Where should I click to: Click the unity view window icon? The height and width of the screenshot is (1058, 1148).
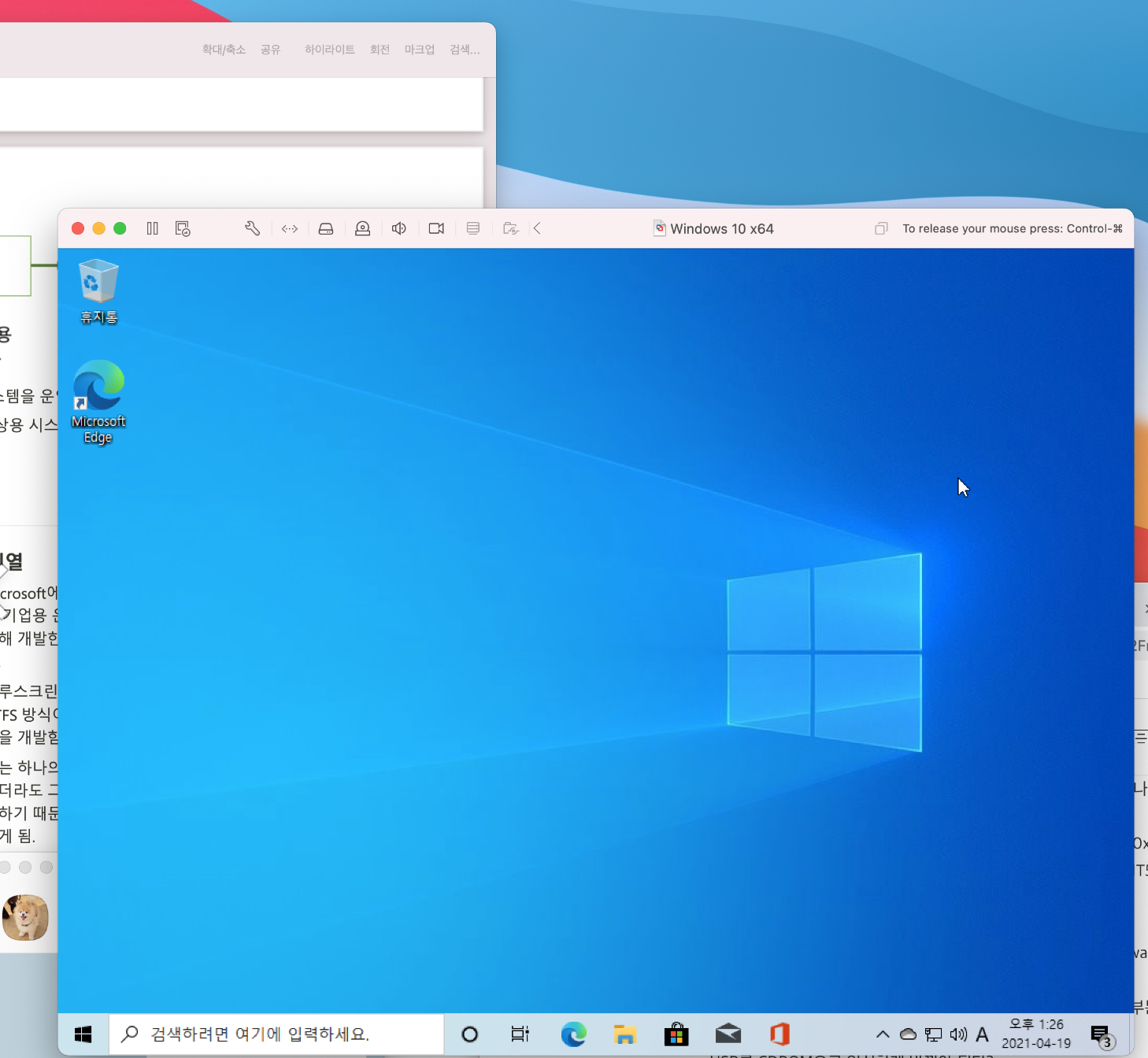881,228
